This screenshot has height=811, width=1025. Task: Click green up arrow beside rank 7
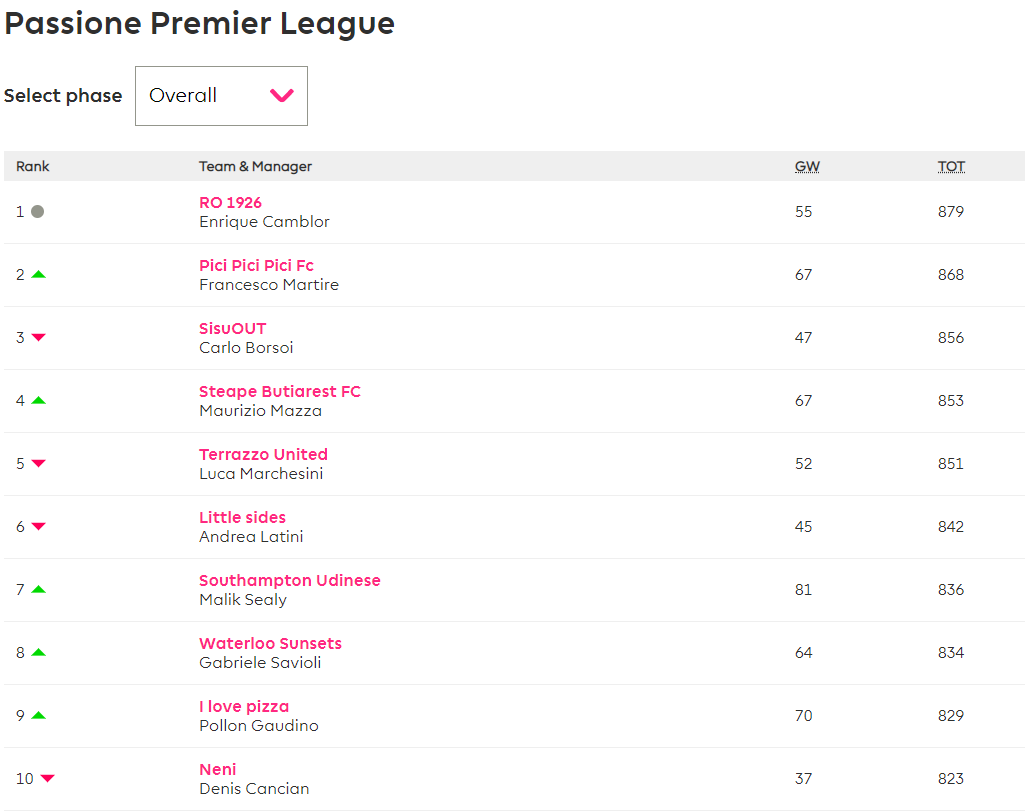[39, 589]
